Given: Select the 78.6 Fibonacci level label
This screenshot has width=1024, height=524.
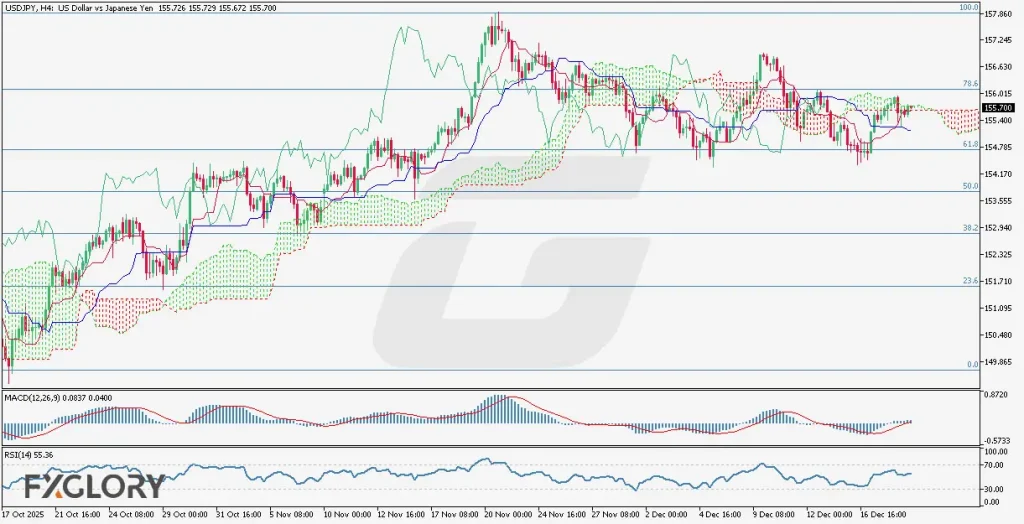Looking at the screenshot, I should [x=970, y=84].
